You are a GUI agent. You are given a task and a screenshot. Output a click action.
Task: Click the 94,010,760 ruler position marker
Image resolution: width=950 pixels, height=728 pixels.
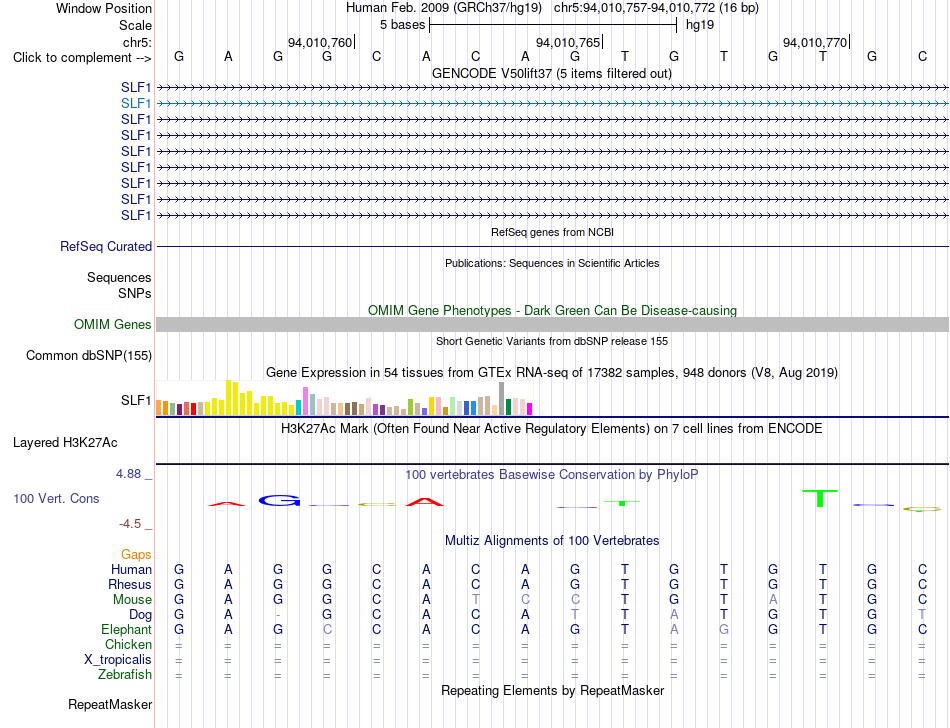click(320, 42)
